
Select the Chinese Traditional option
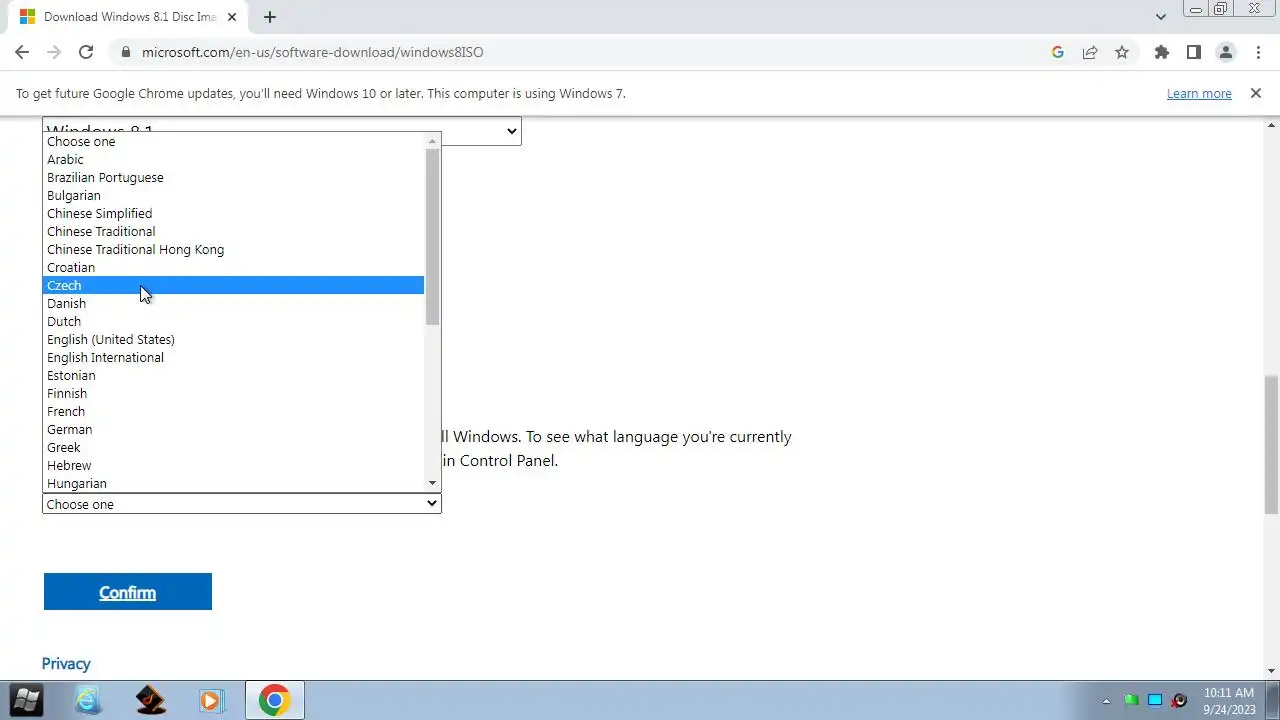(235, 231)
